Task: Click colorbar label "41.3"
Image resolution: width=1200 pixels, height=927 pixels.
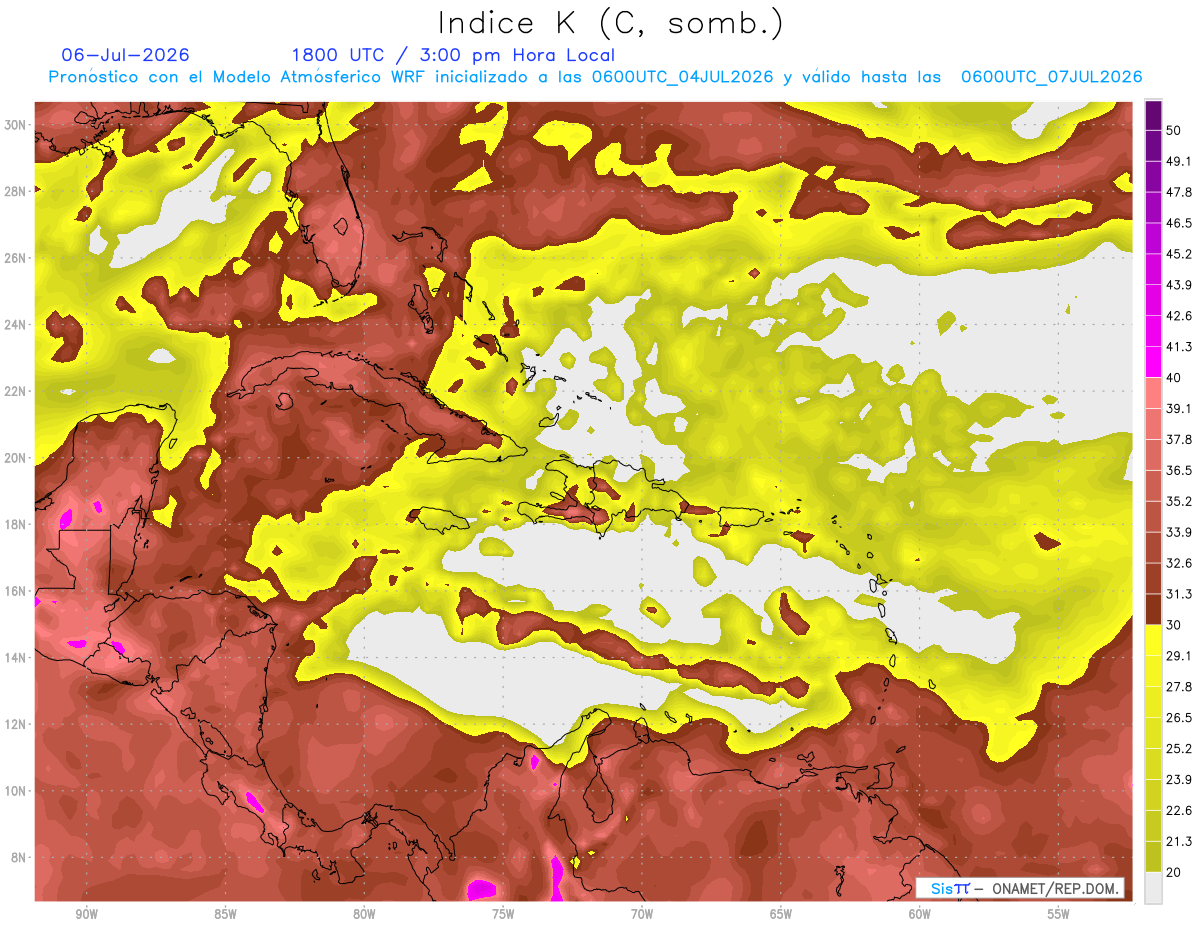Action: click(x=1178, y=347)
